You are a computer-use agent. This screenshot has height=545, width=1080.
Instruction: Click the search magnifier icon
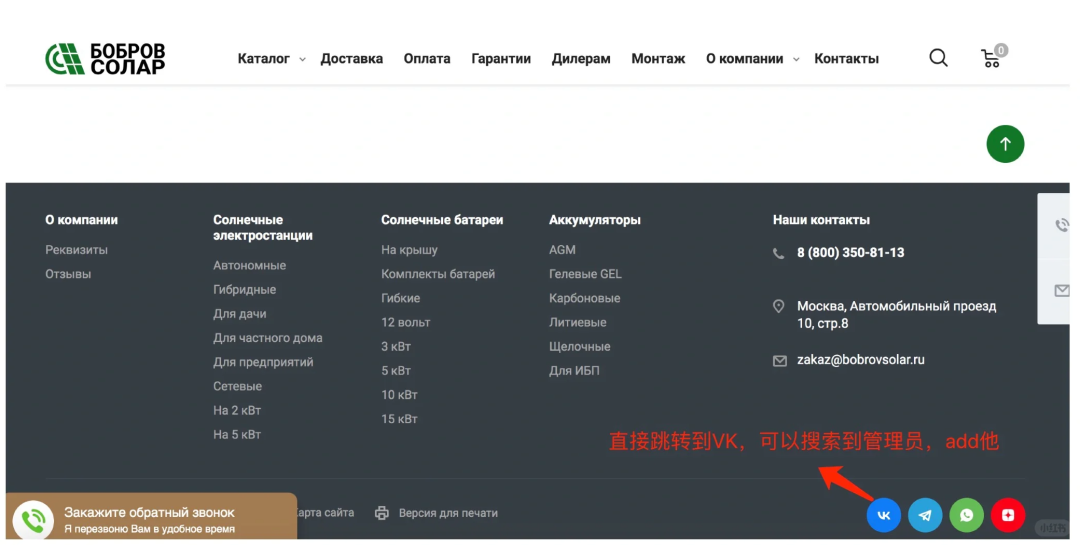938,58
